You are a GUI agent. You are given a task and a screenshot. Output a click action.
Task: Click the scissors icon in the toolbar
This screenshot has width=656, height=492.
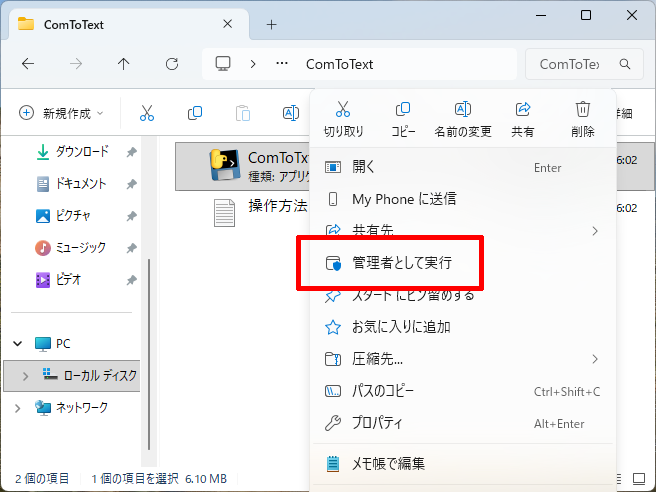point(147,113)
